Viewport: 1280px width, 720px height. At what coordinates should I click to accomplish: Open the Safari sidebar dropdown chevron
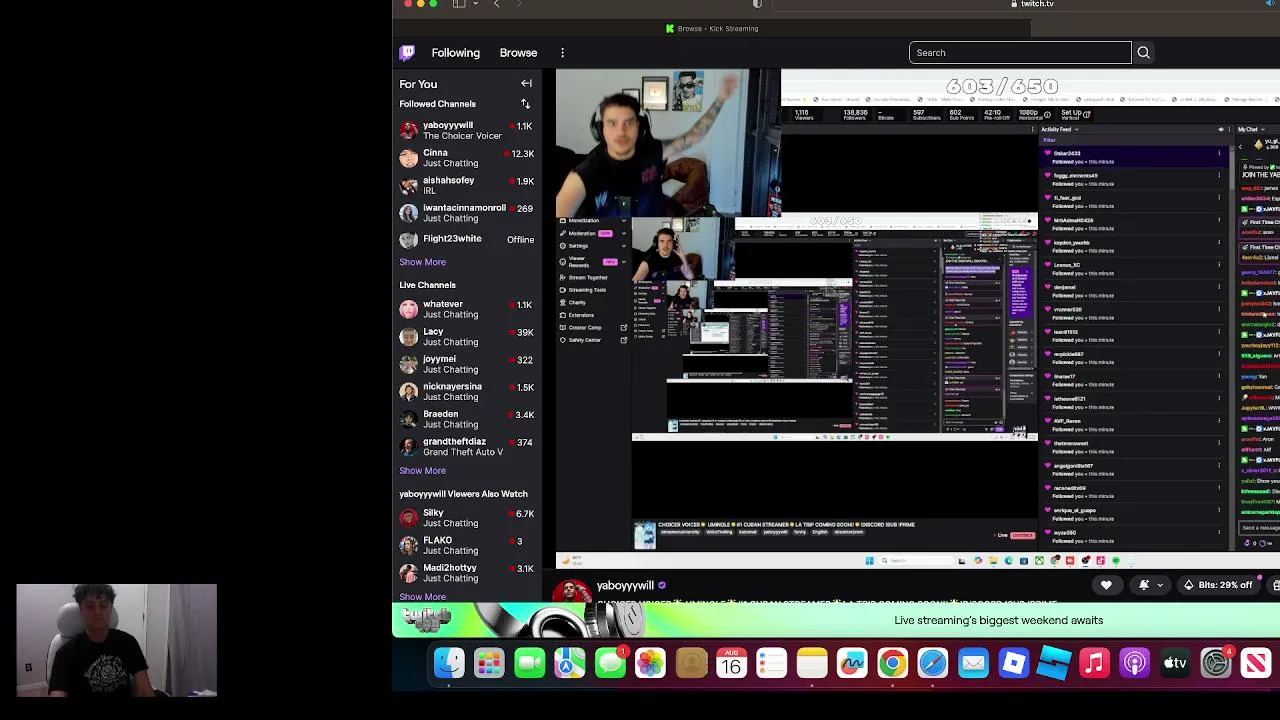pos(475,4)
